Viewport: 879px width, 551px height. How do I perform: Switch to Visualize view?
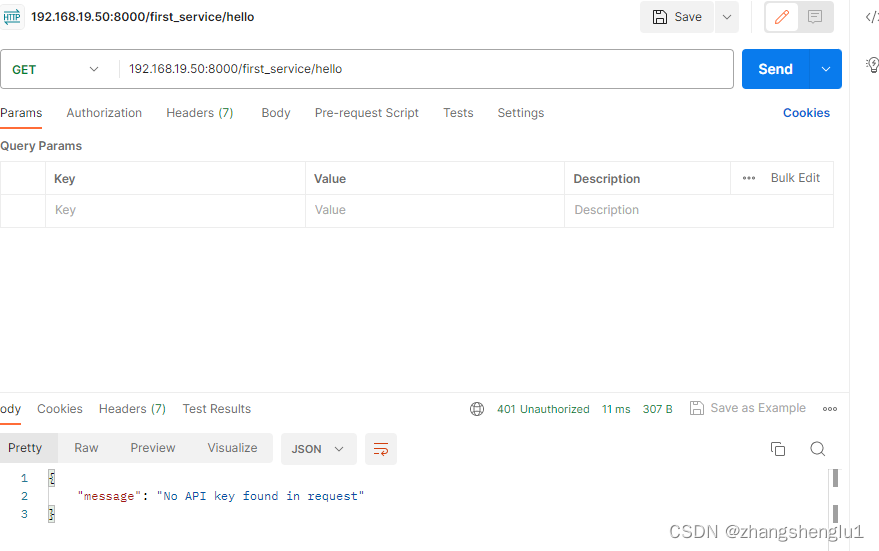click(233, 448)
